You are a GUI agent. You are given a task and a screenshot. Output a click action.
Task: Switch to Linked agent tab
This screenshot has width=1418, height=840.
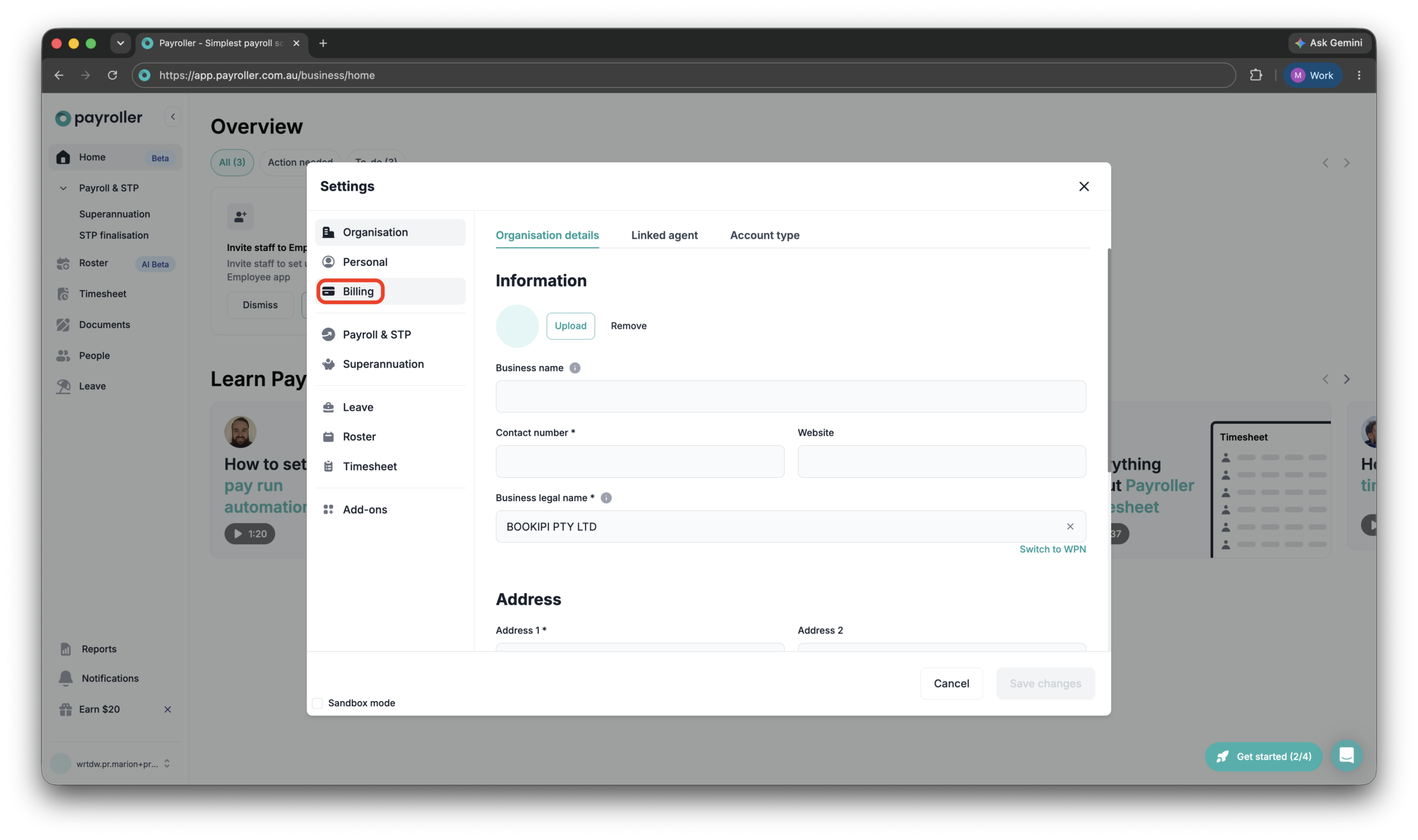(x=664, y=235)
